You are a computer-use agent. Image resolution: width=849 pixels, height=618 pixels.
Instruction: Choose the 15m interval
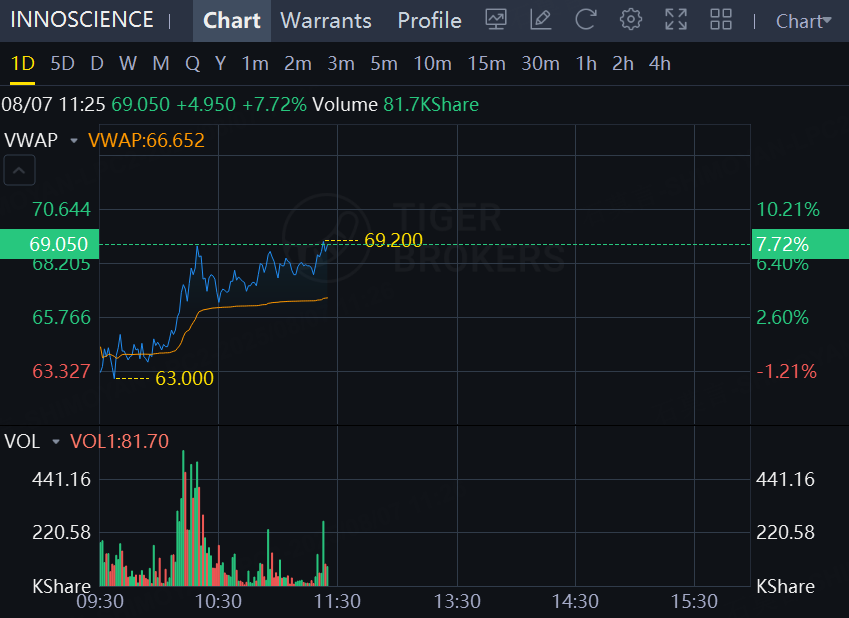point(486,64)
